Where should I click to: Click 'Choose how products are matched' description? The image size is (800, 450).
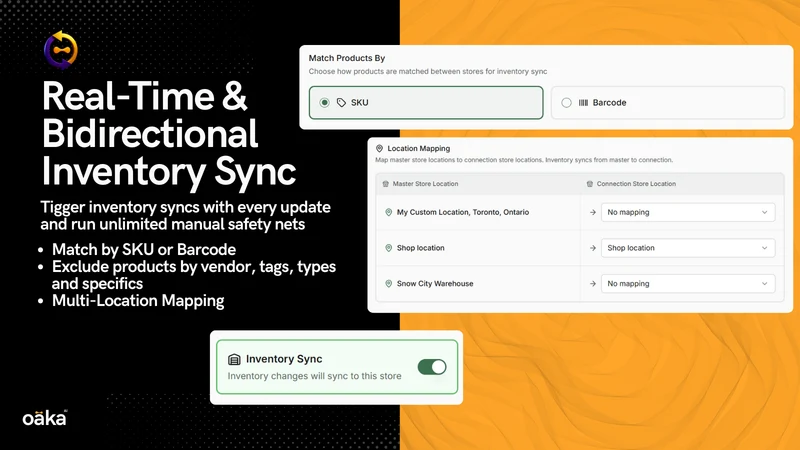coord(428,71)
